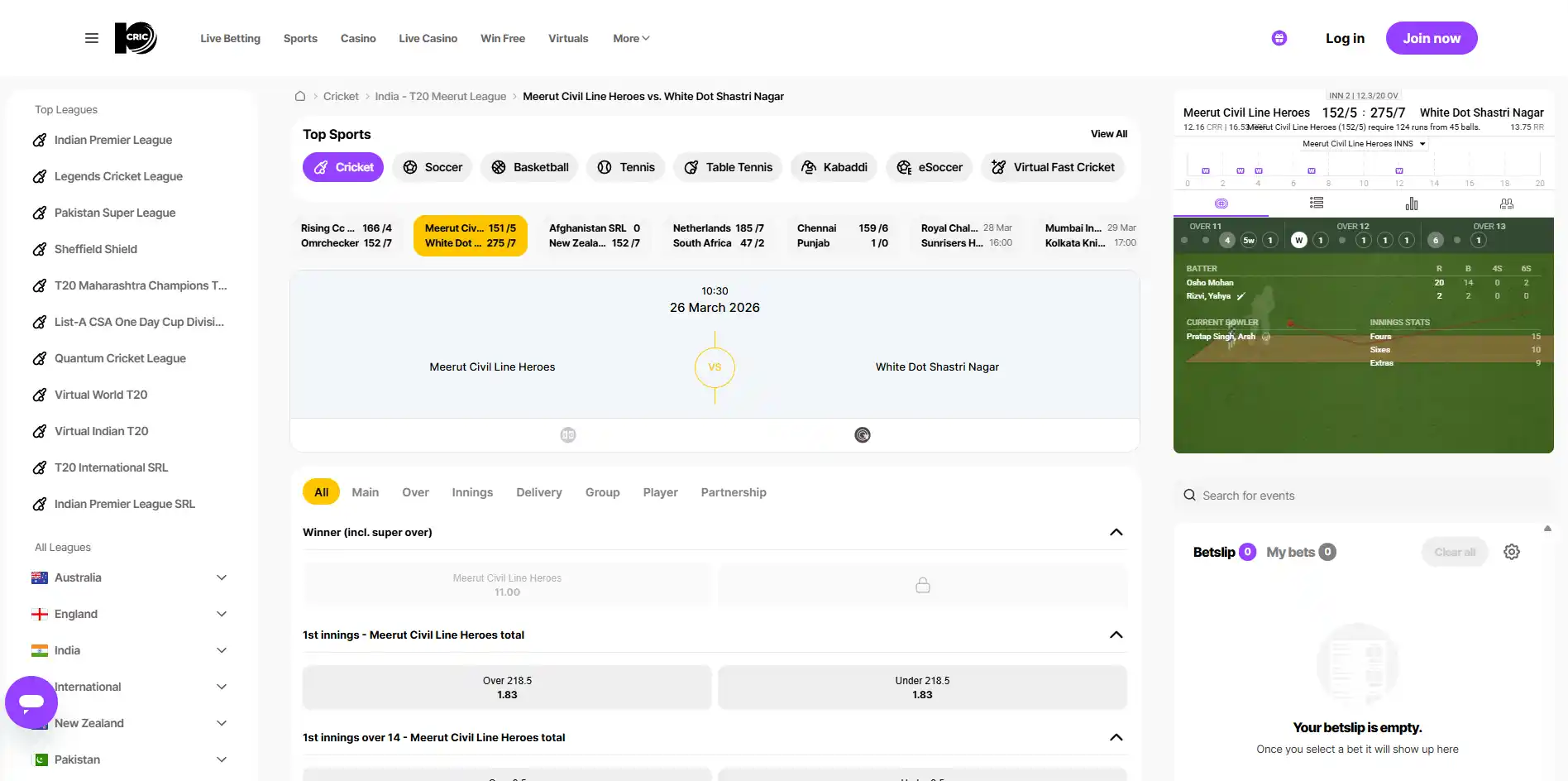Open the Meerut Civil Line Heroes INNS dropdown
The height and width of the screenshot is (781, 1568).
(1364, 144)
